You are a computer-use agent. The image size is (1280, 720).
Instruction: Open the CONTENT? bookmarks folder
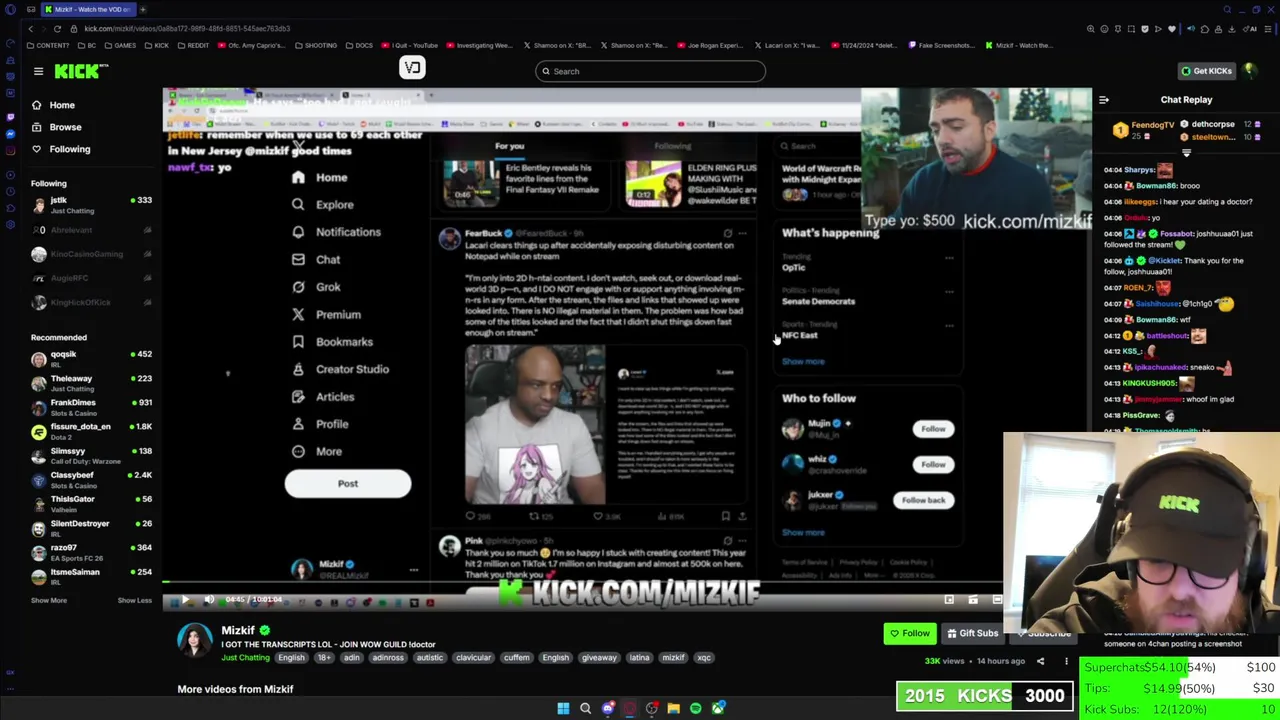tap(49, 45)
